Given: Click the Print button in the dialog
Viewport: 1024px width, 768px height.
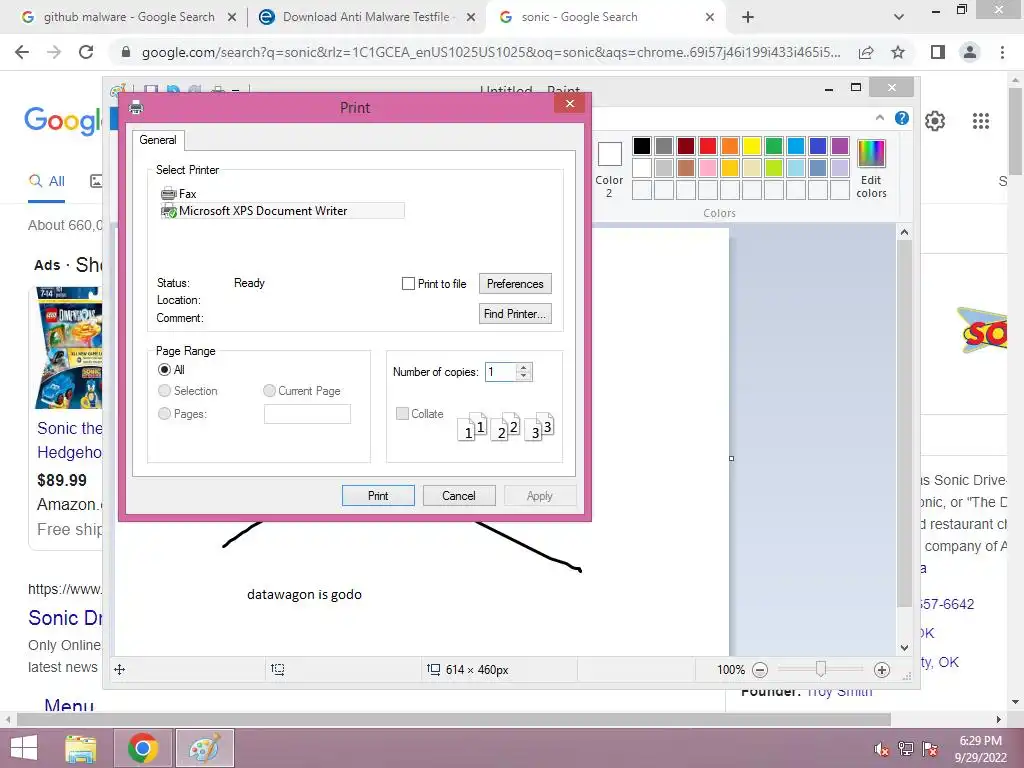Looking at the screenshot, I should (x=377, y=496).
